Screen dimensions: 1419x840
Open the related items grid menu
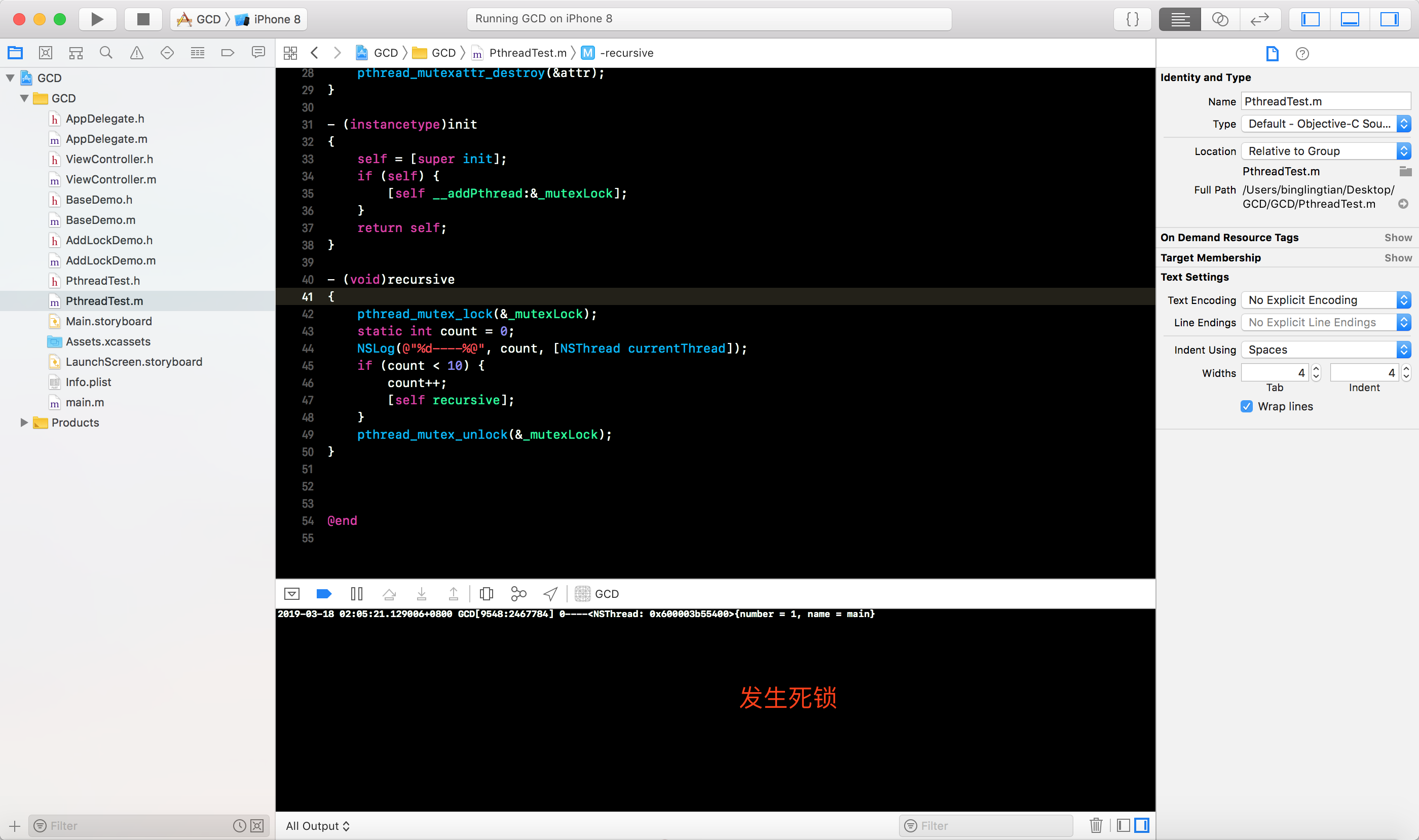point(290,53)
